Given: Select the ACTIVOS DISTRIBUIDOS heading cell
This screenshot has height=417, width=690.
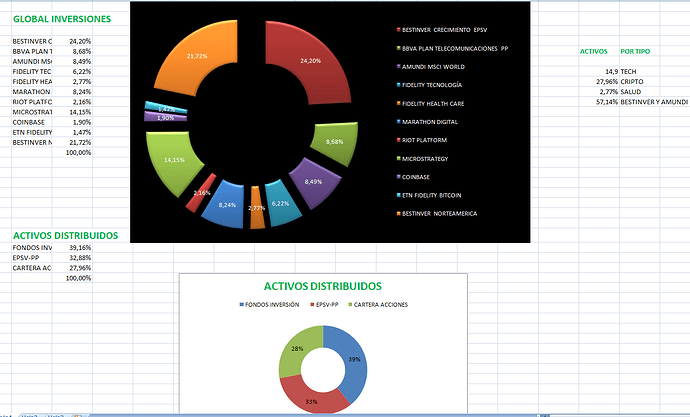Looking at the screenshot, I should 66,235.
